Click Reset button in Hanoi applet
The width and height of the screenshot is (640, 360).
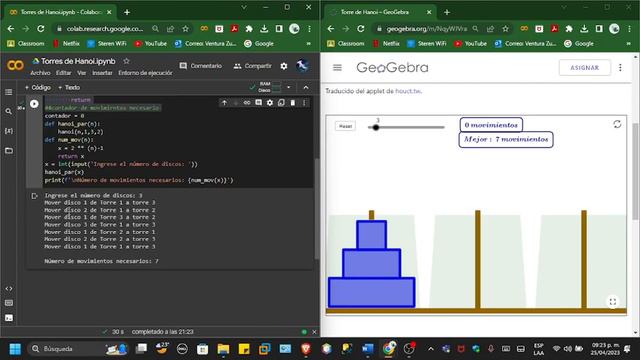pyautogui.click(x=345, y=126)
